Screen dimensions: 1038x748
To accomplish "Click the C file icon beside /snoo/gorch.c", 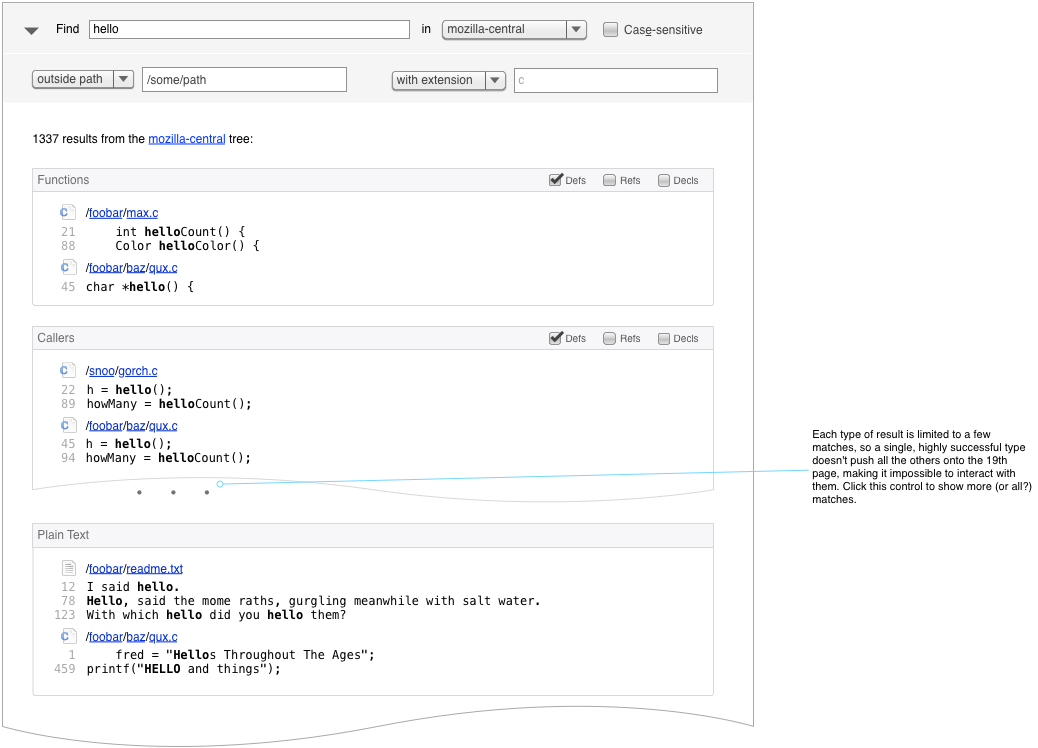I will pos(68,371).
